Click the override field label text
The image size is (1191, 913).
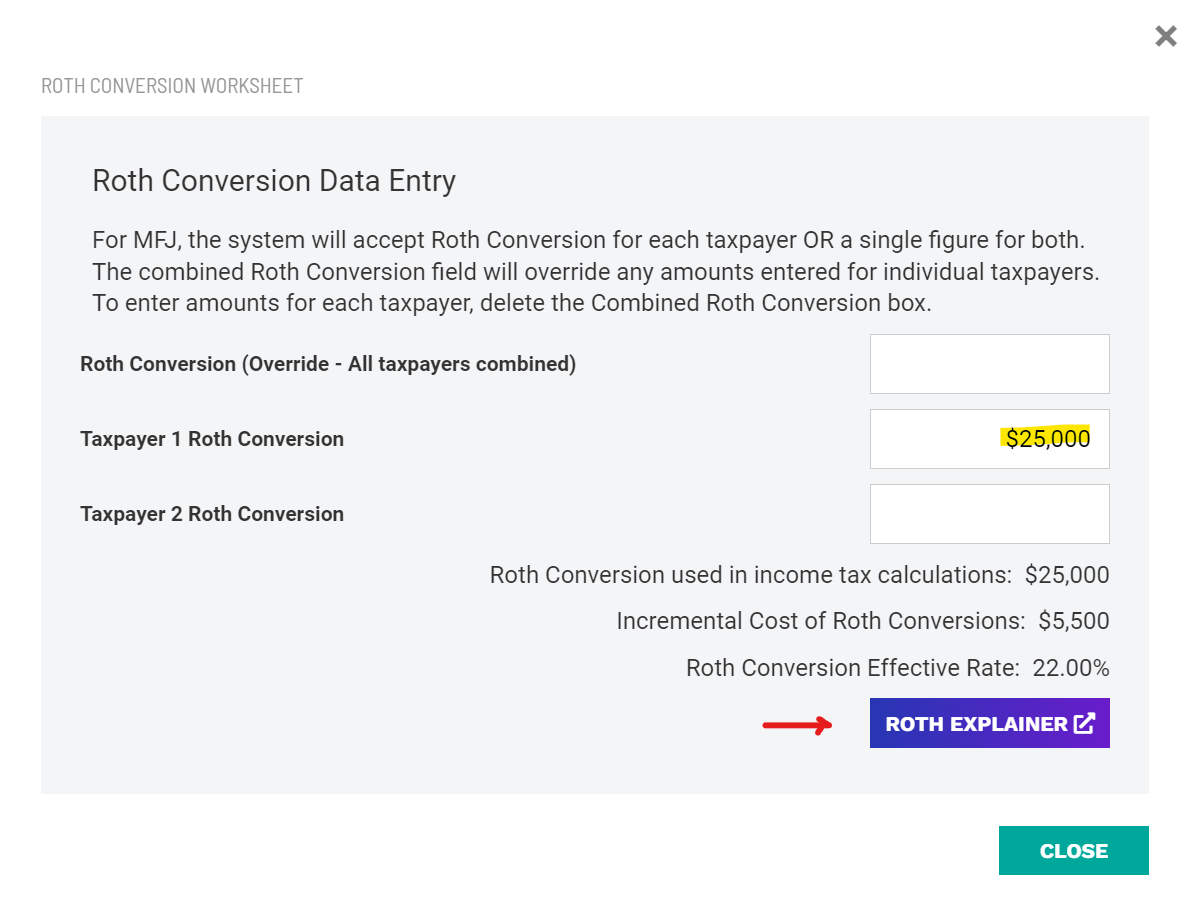328,364
